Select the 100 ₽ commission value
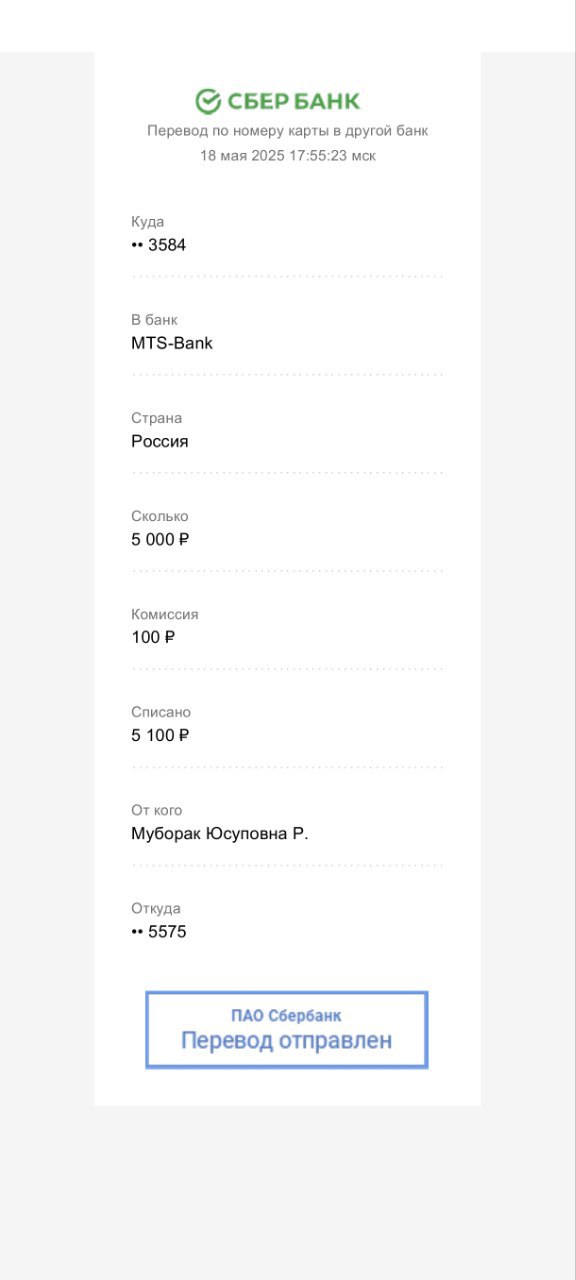Screen dimensions: 576x1280 pos(153,637)
